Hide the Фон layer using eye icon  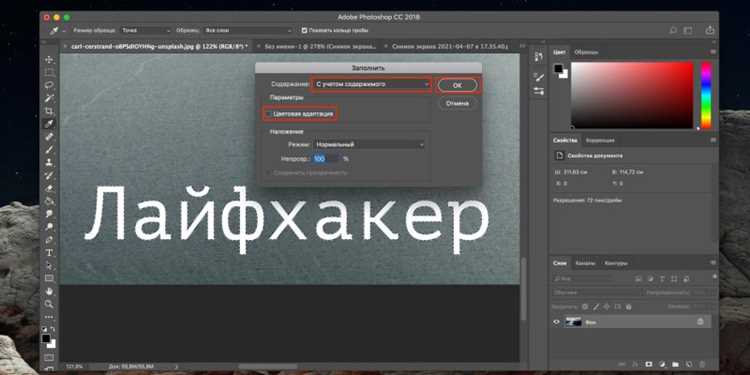(x=556, y=322)
